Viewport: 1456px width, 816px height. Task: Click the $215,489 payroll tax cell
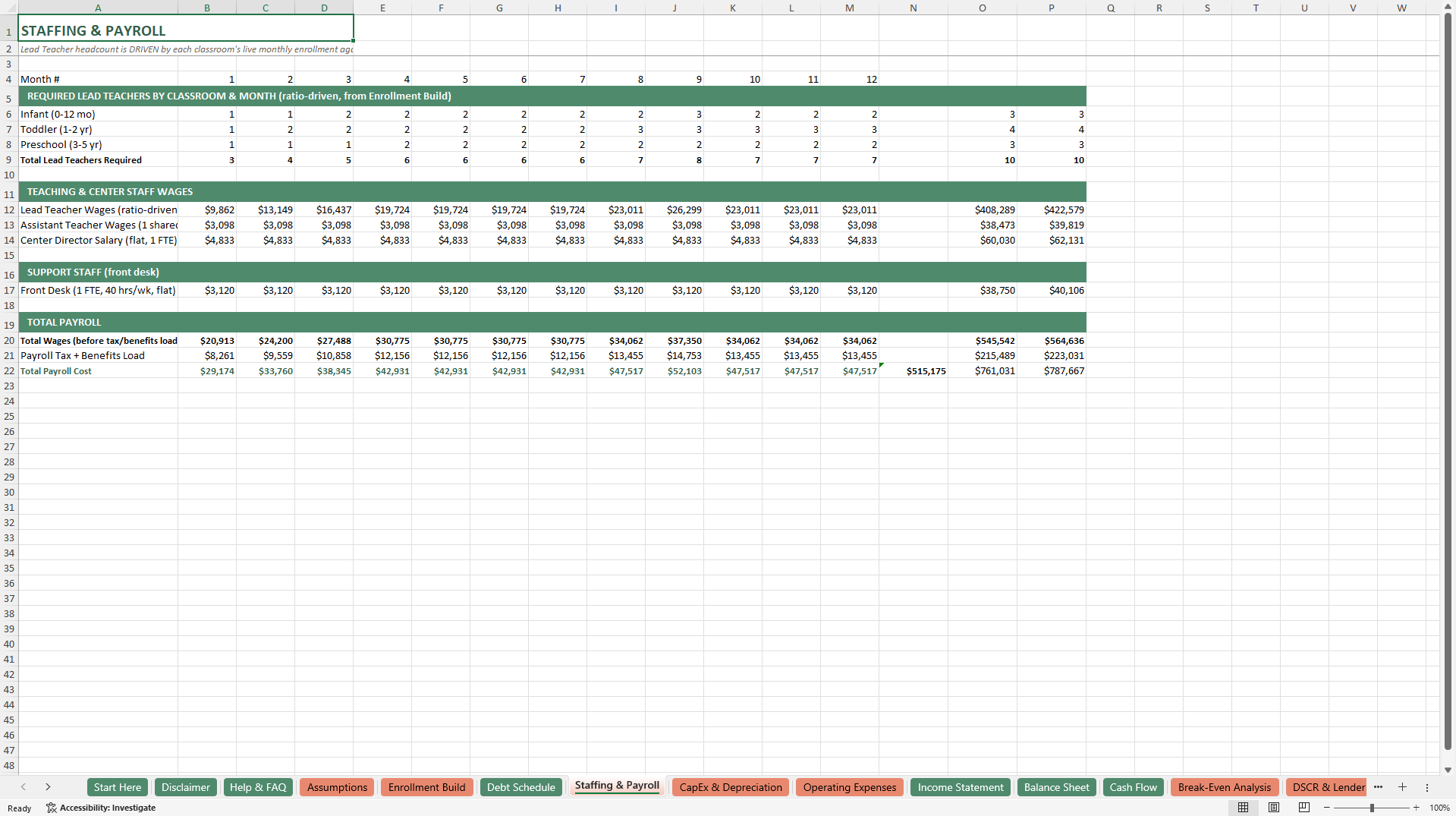point(982,355)
